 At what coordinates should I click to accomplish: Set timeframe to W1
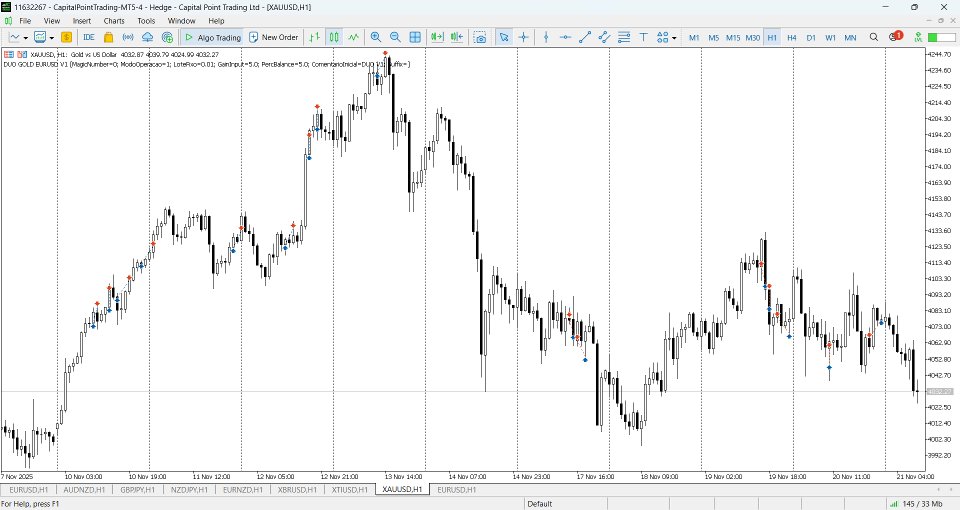830,37
